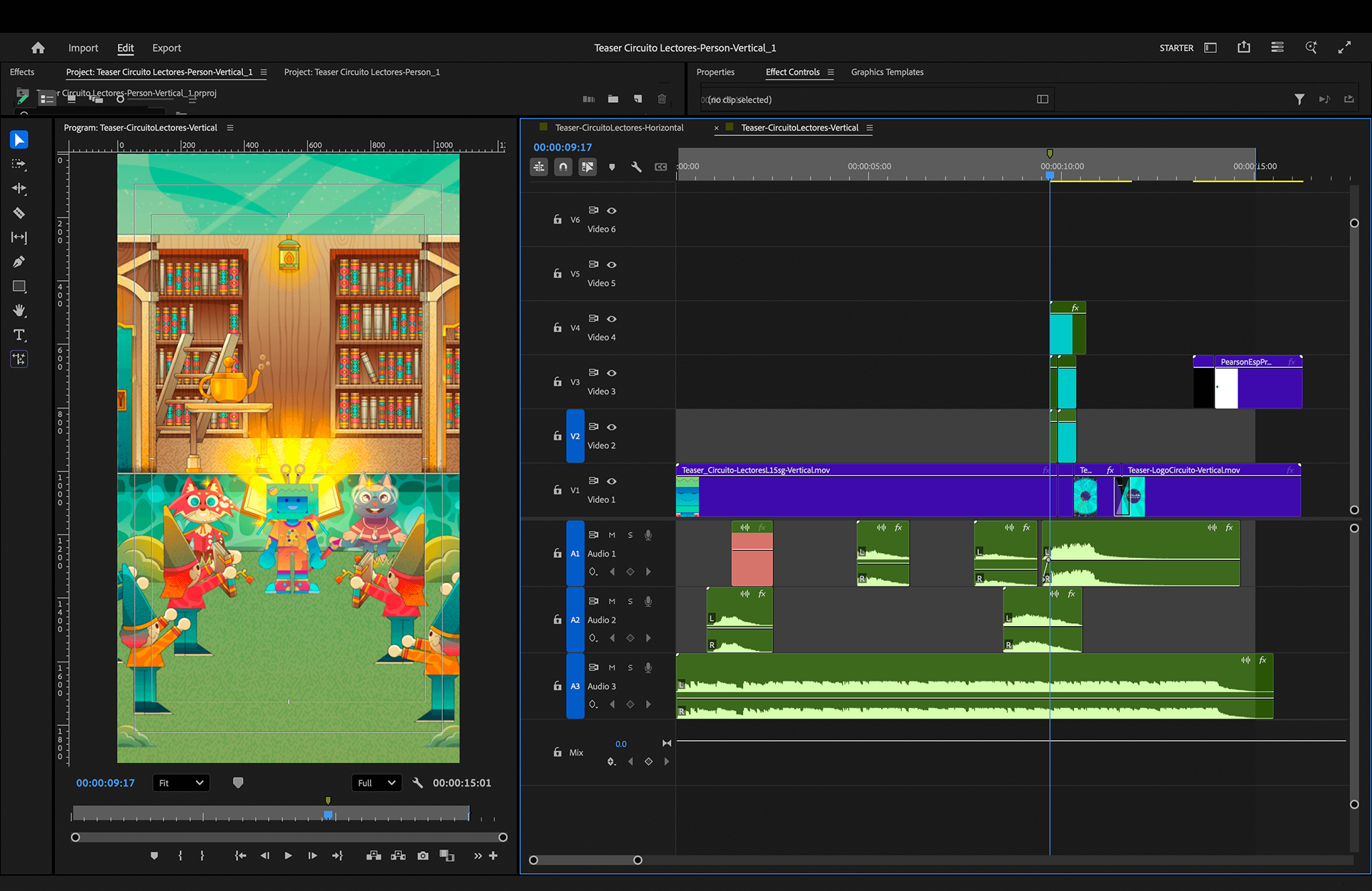This screenshot has width=1372, height=891.
Task: Click the Play button in Program monitor
Action: 288,855
